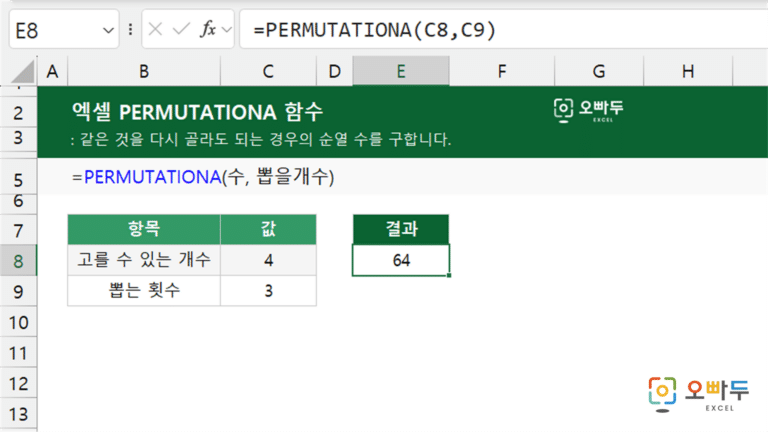Screen dimensions: 768x432
Task: Select row 5 header
Action: tap(18, 179)
